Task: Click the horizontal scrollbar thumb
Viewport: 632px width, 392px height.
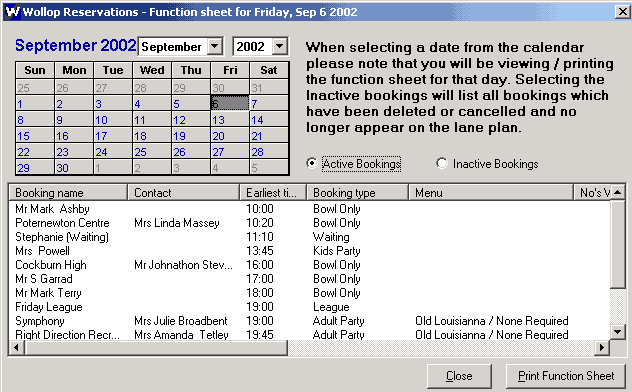Action: click(156, 347)
